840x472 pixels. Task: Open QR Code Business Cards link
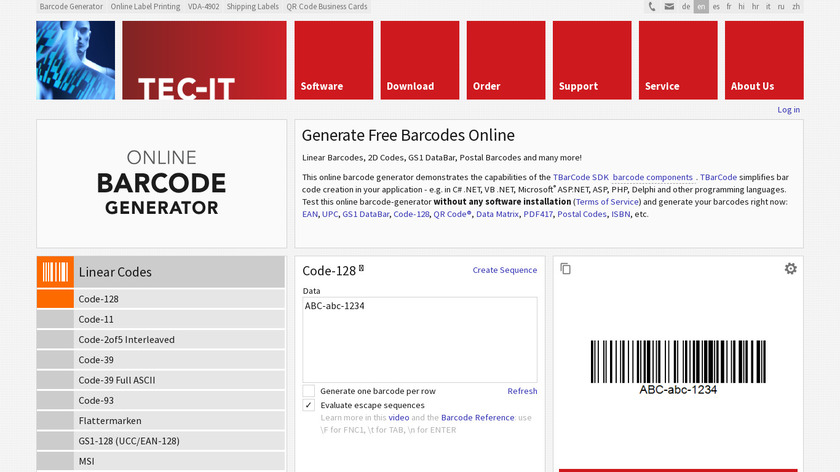[x=327, y=6]
